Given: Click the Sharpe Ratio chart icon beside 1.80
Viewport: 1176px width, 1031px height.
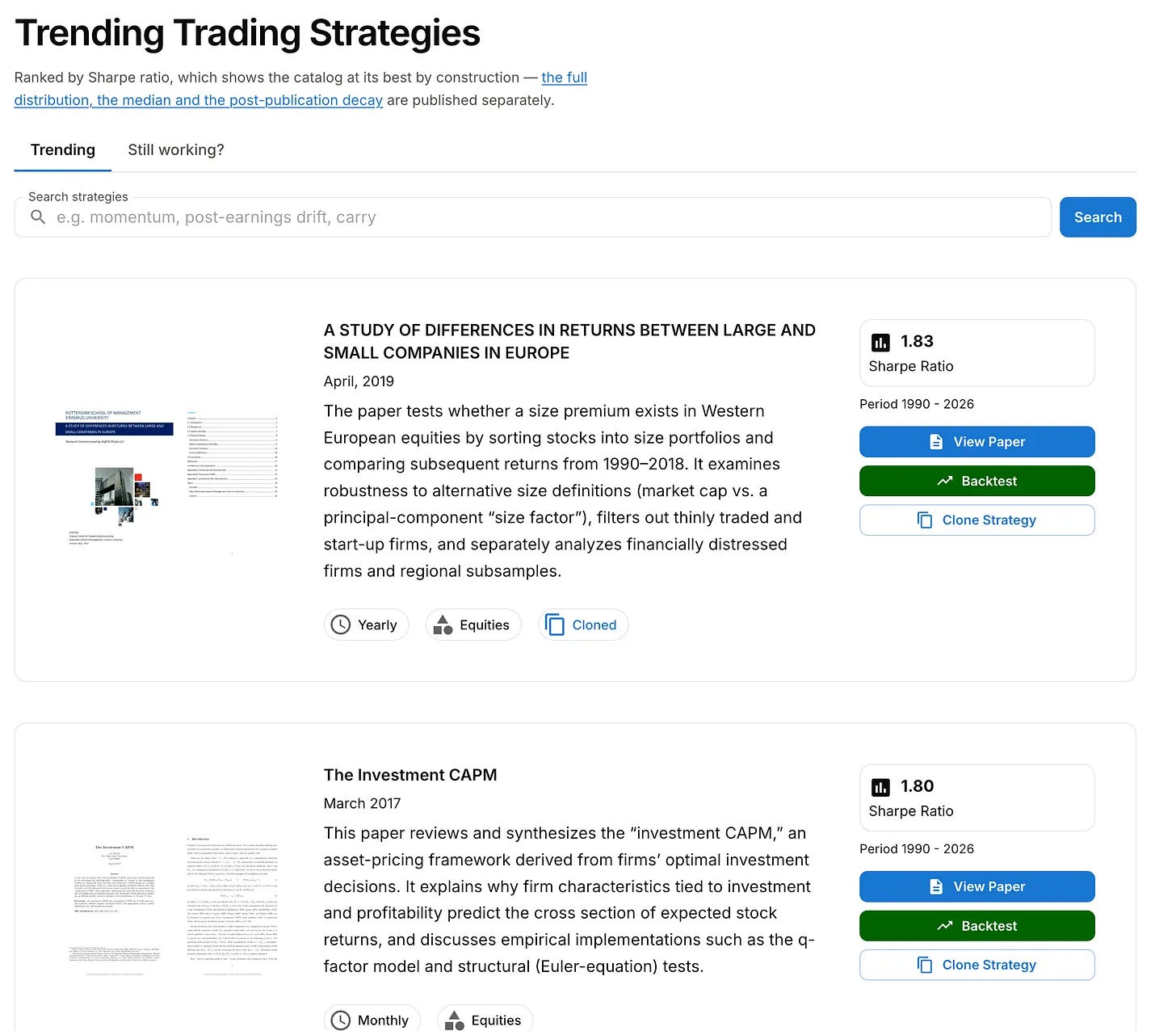Looking at the screenshot, I should click(880, 787).
